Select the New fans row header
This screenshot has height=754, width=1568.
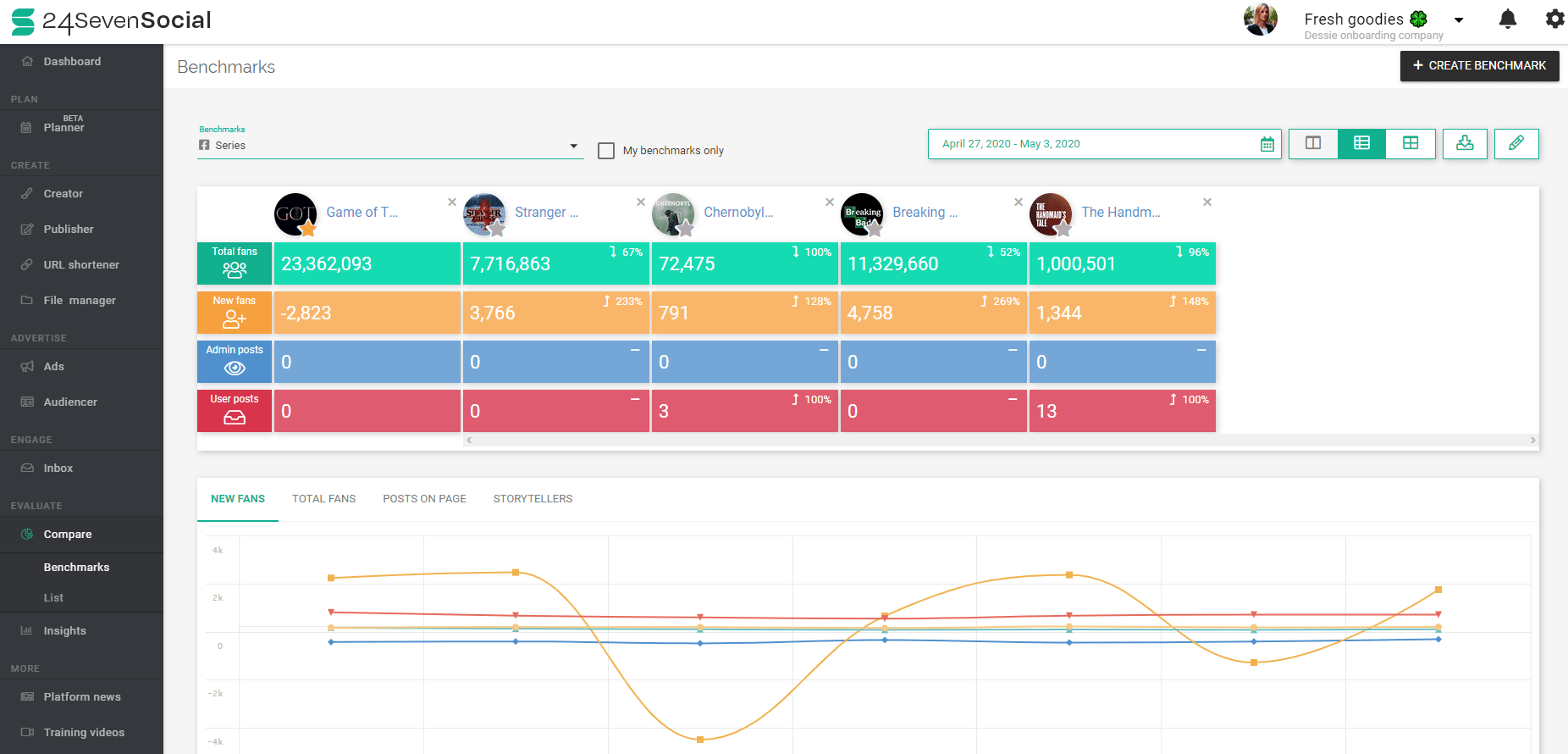(x=235, y=313)
